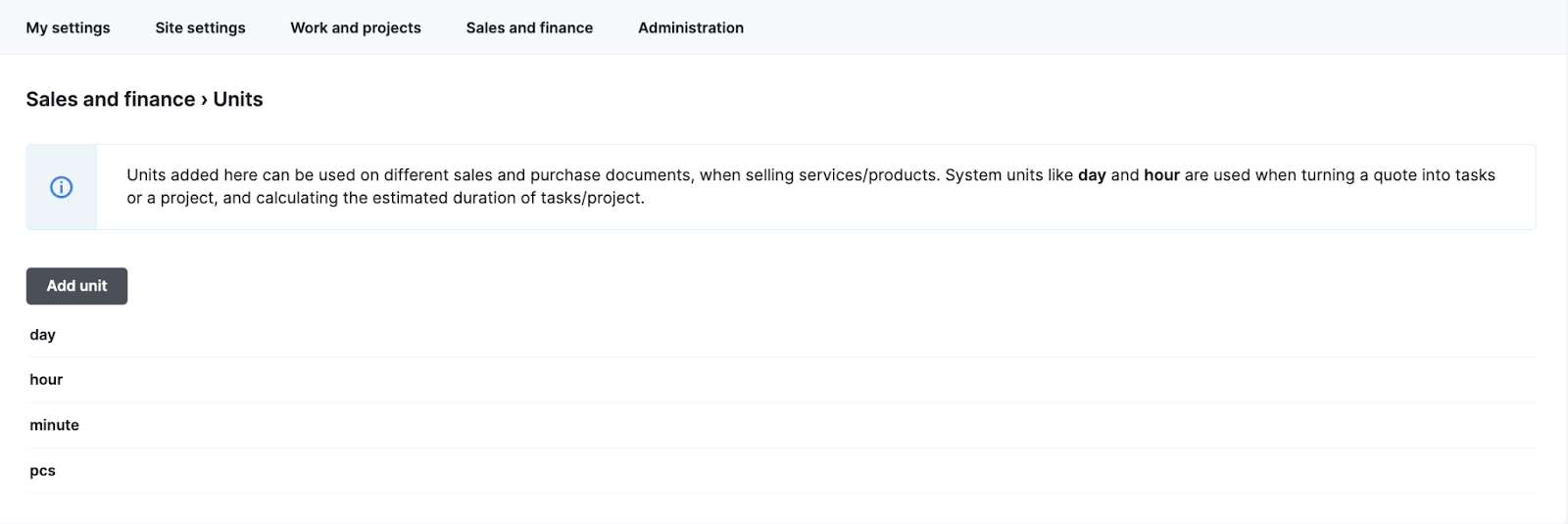Click the bold word day in the notice

[x=1092, y=175]
